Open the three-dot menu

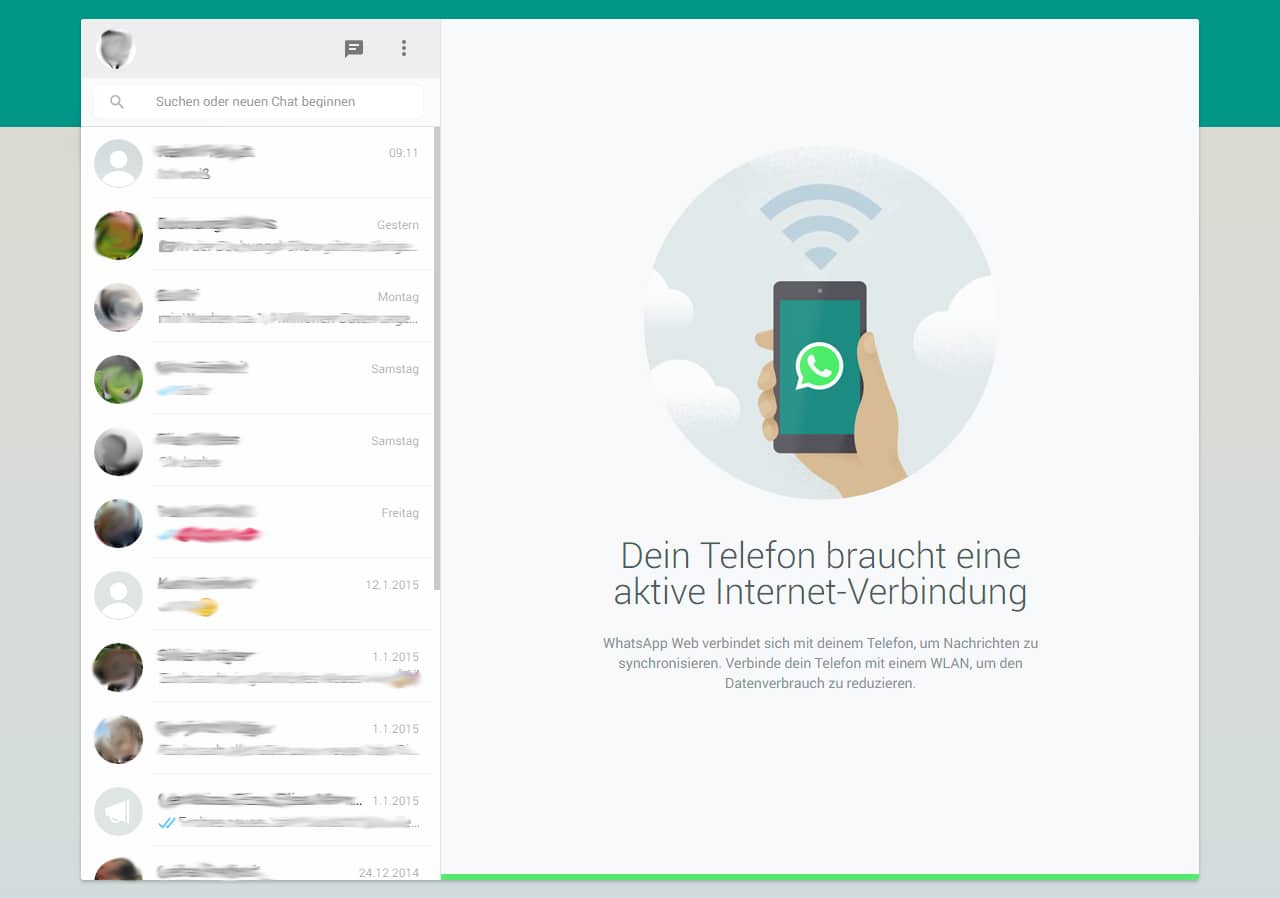tap(404, 48)
